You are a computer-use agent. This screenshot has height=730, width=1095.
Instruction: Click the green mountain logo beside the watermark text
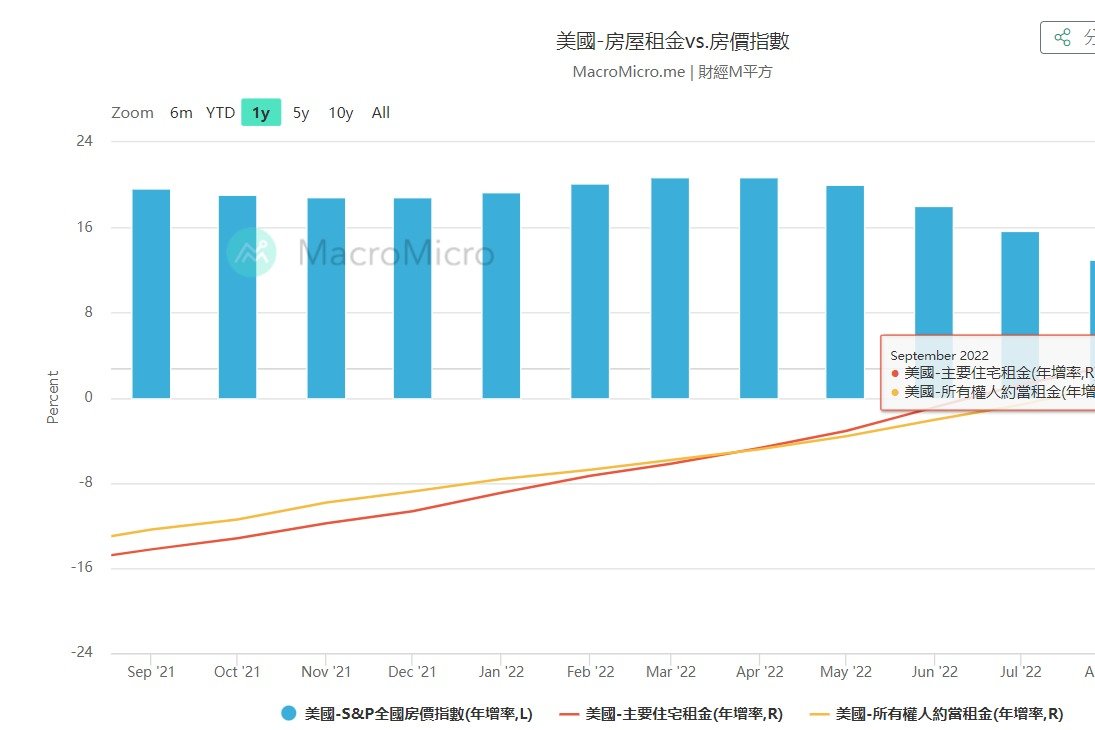(x=253, y=253)
